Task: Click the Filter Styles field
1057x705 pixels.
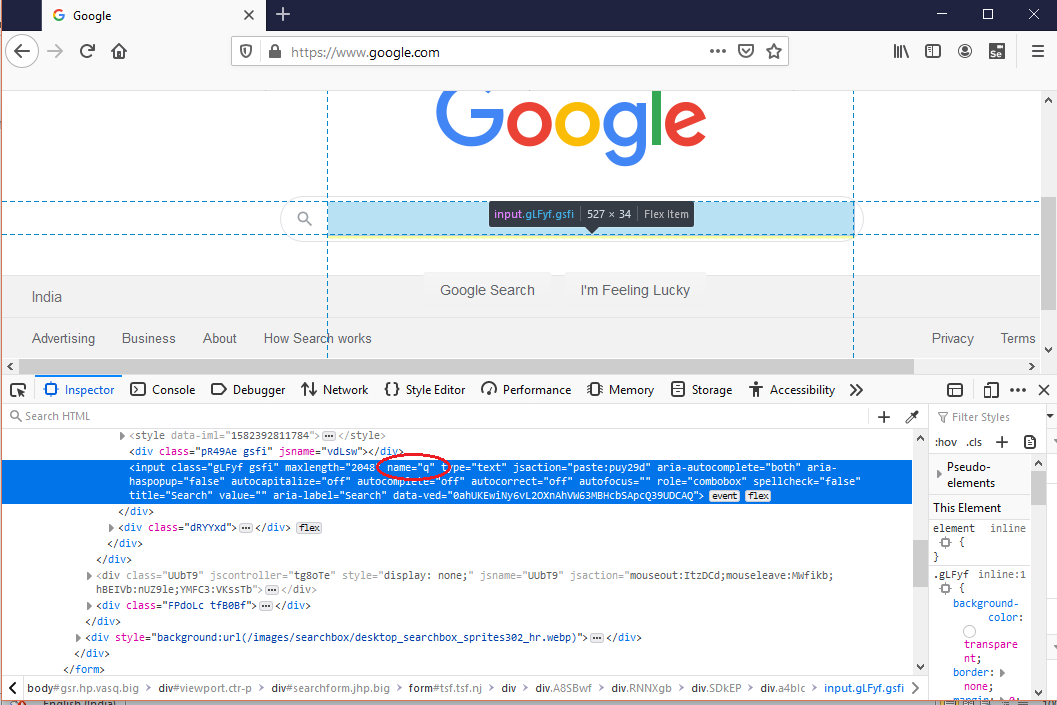Action: pyautogui.click(x=988, y=417)
